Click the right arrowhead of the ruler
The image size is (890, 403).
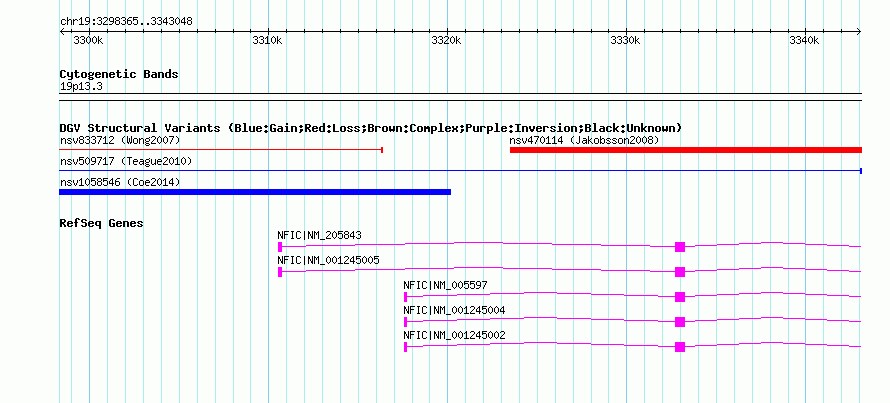pyautogui.click(x=859, y=32)
